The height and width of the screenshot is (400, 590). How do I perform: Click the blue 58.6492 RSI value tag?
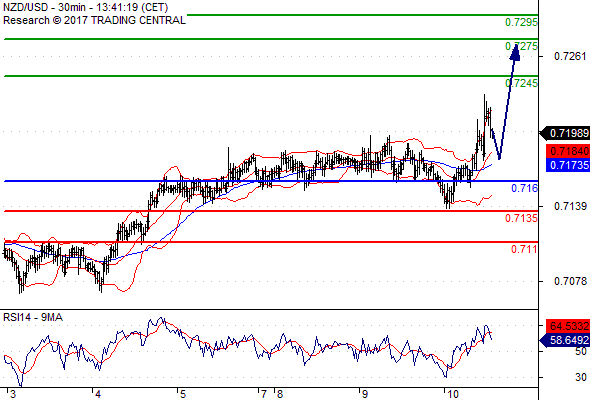(x=565, y=341)
